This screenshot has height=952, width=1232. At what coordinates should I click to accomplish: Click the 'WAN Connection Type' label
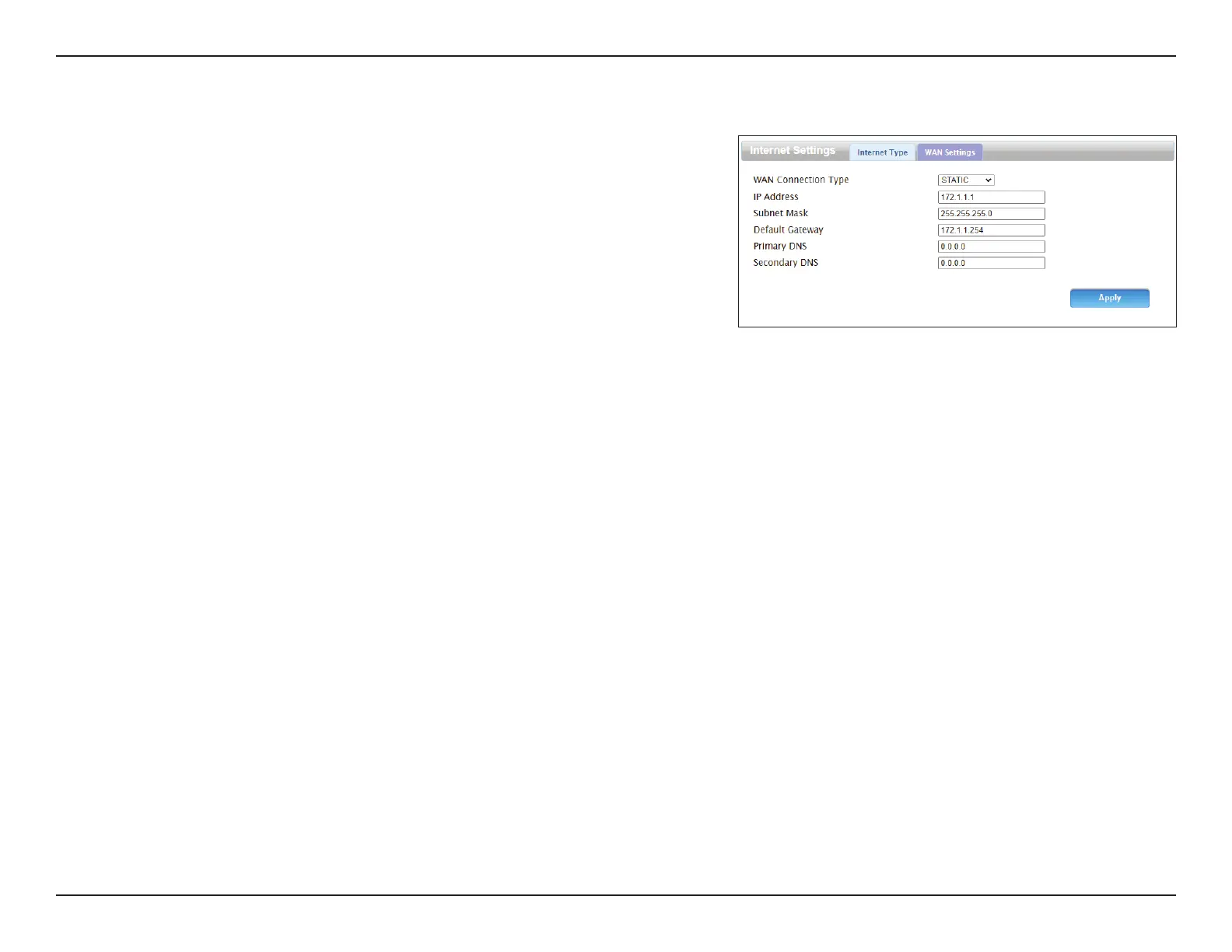[x=801, y=180]
